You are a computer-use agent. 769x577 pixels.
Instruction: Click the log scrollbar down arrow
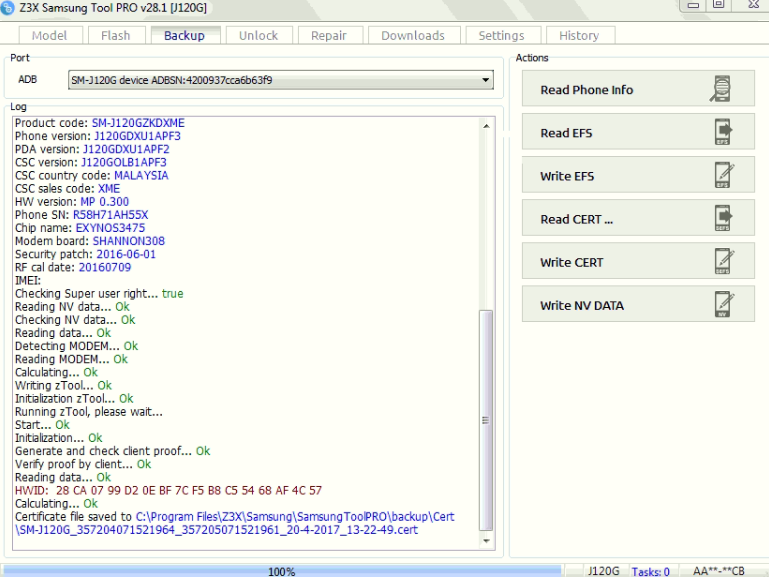click(x=486, y=541)
